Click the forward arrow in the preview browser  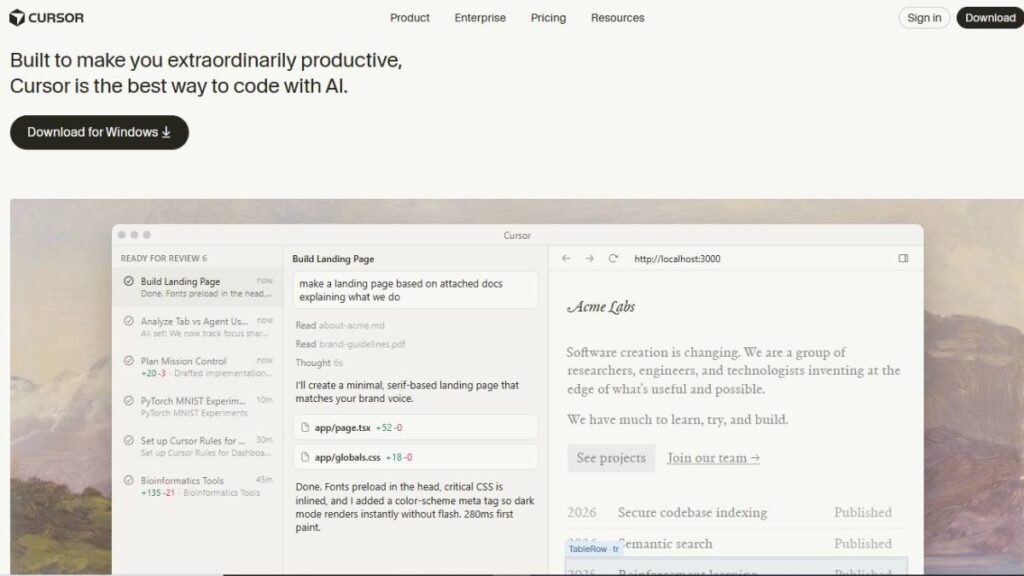coord(589,258)
